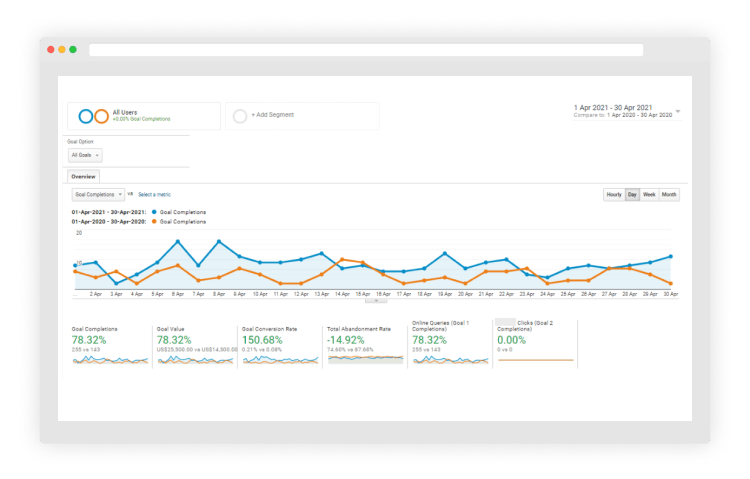
Task: Open the Goal Completions metric dropdown
Action: pos(98,194)
